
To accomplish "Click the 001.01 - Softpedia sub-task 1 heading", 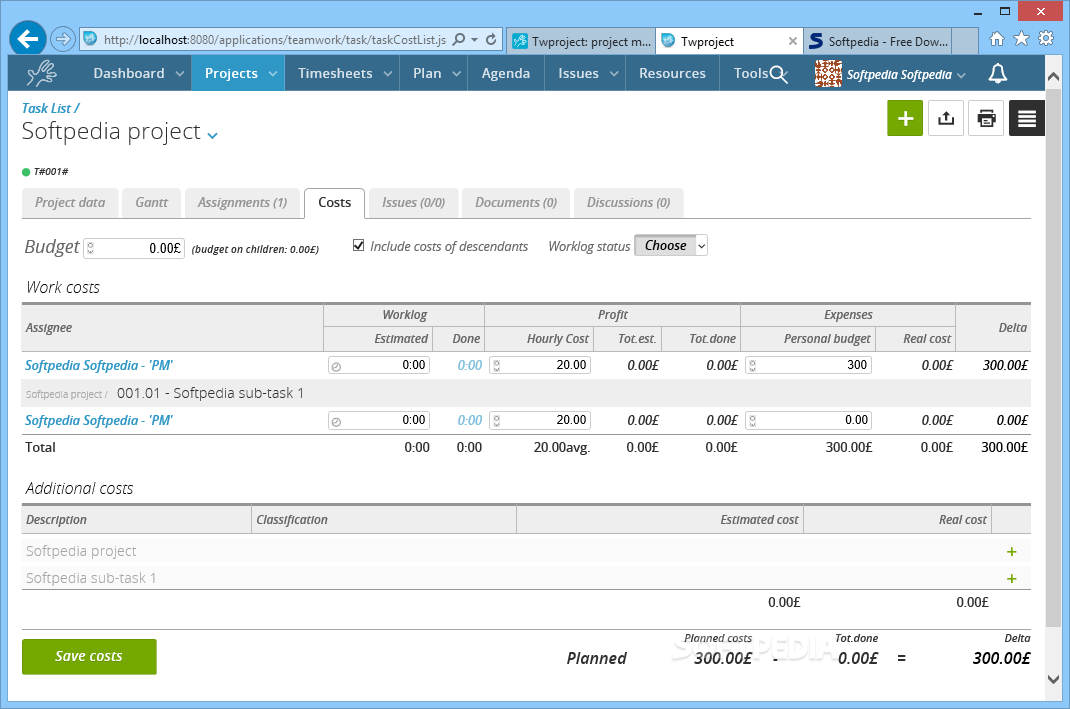I will [x=210, y=393].
